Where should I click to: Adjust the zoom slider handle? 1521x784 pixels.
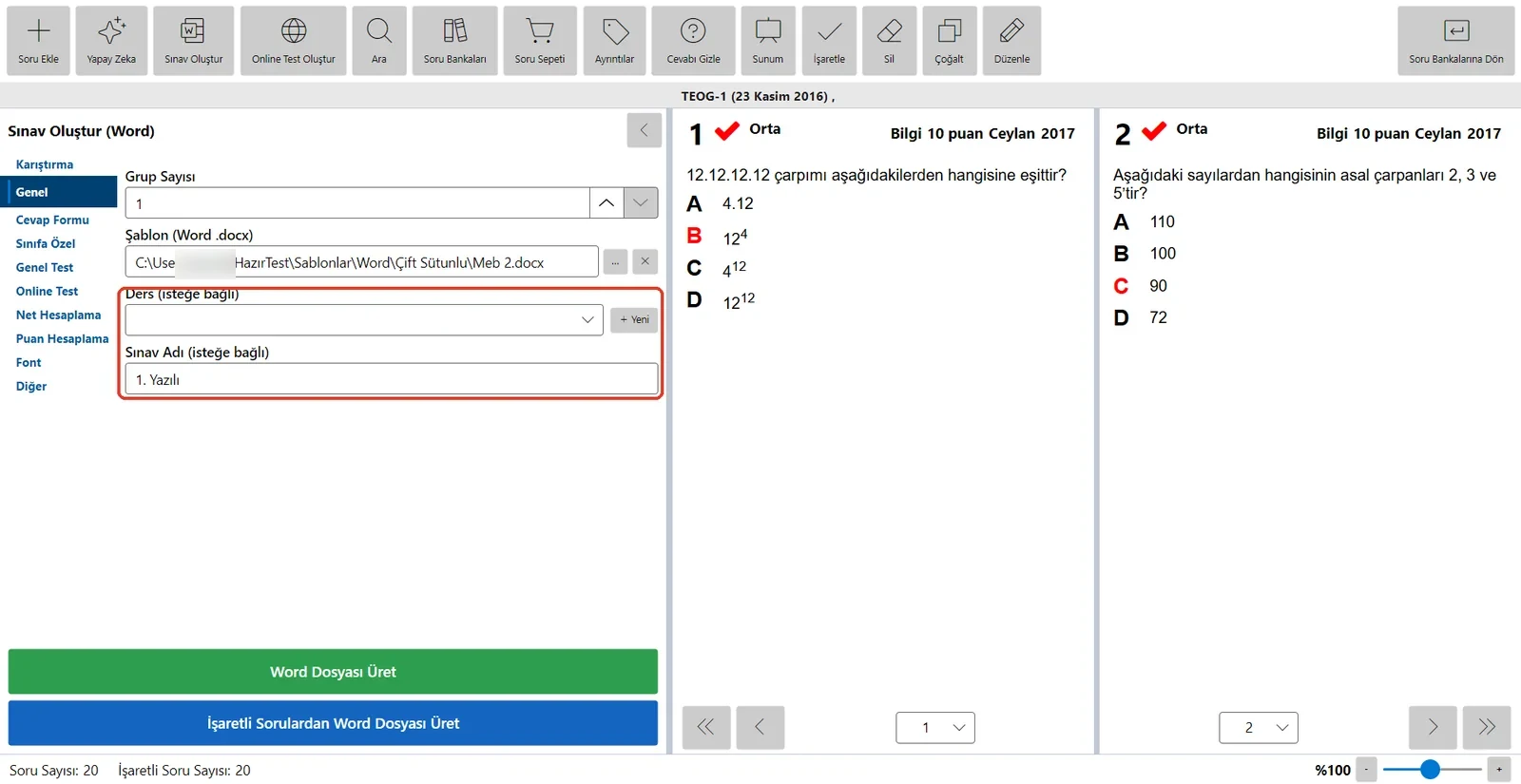(x=1430, y=770)
